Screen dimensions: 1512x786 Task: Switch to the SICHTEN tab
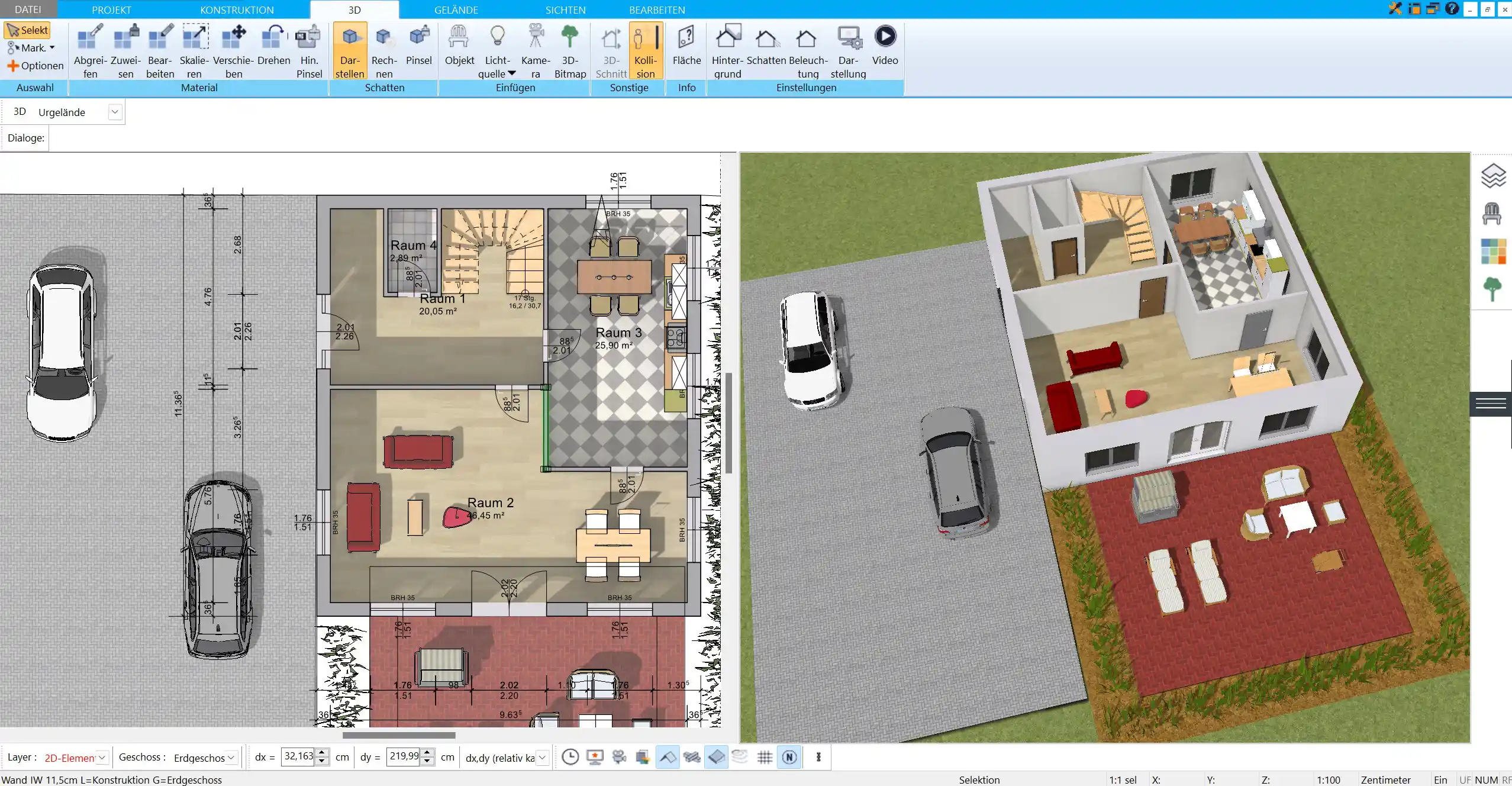(565, 9)
